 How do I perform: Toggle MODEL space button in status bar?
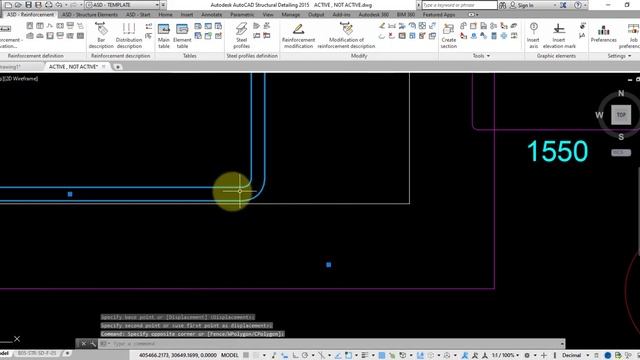point(229,355)
